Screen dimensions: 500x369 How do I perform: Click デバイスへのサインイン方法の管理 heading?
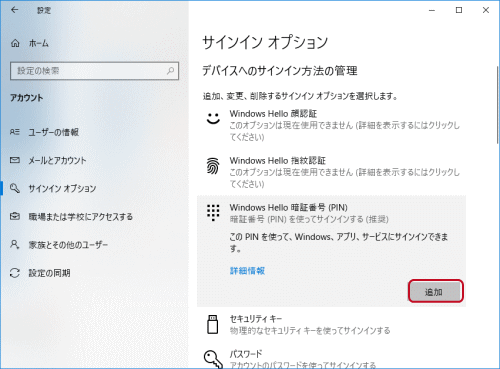[280, 71]
